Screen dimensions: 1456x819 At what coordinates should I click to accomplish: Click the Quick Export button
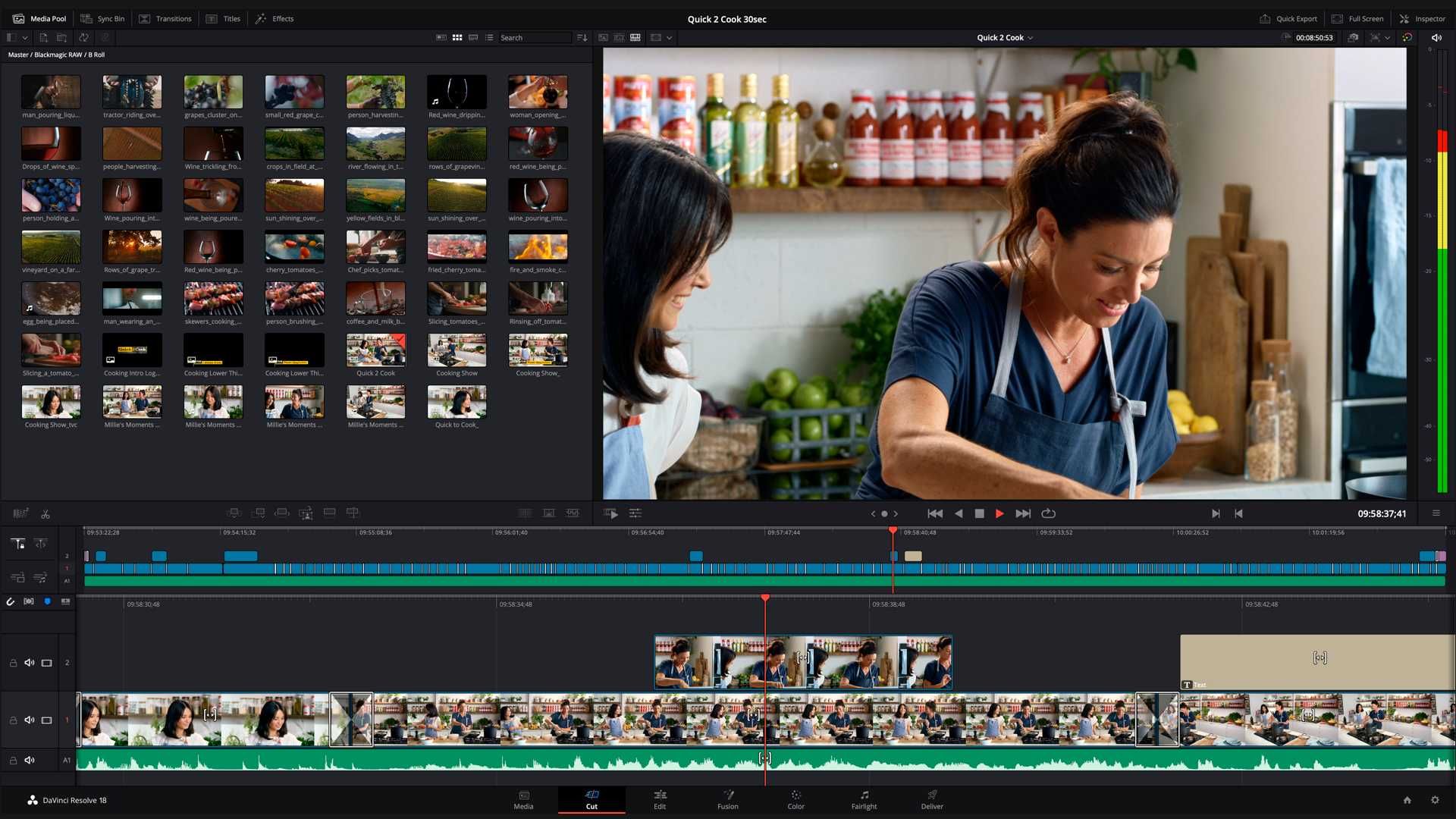click(1288, 18)
